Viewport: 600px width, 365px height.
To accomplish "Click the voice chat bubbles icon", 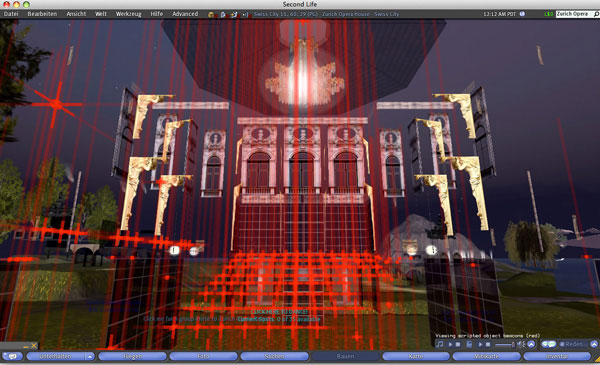I will (549, 344).
